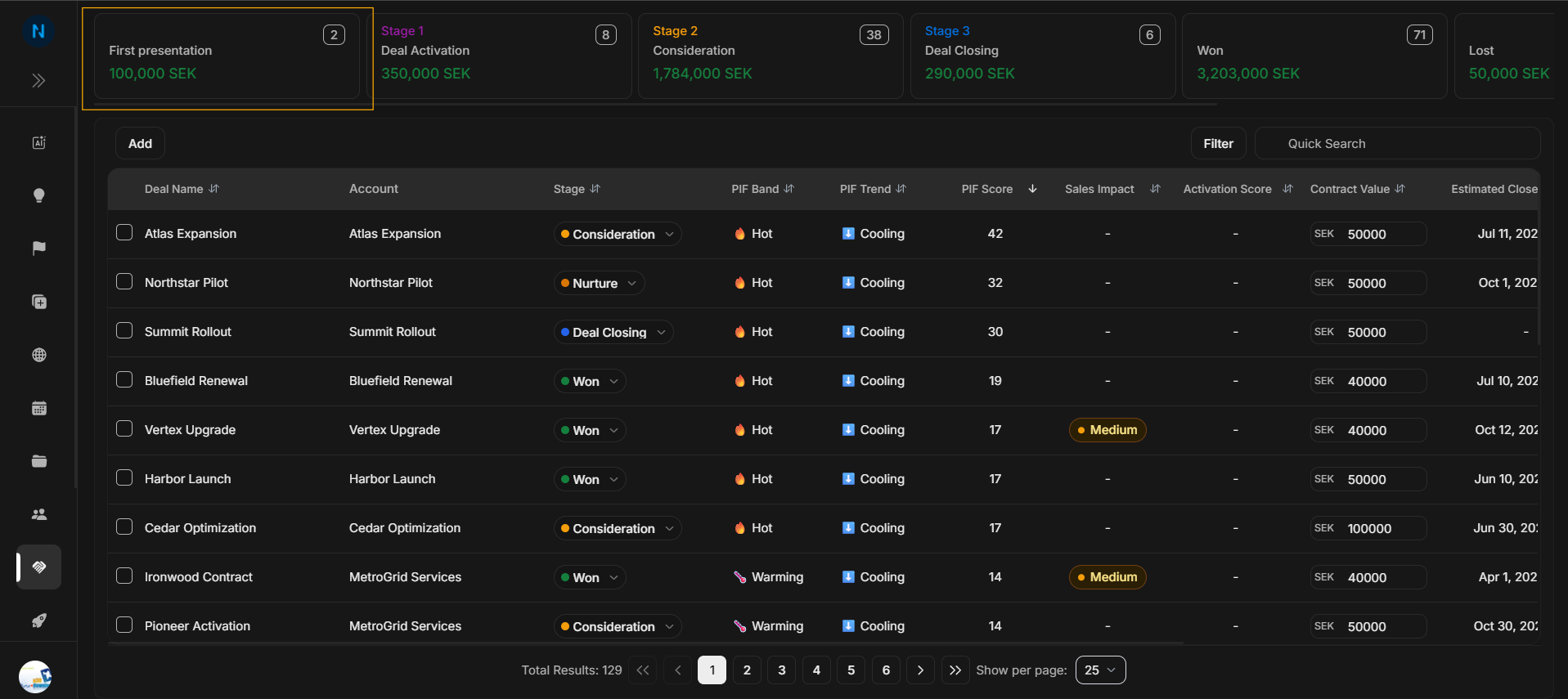The image size is (1568, 699).
Task: Edit contract value for Cedar Optimization
Action: [x=1368, y=528]
